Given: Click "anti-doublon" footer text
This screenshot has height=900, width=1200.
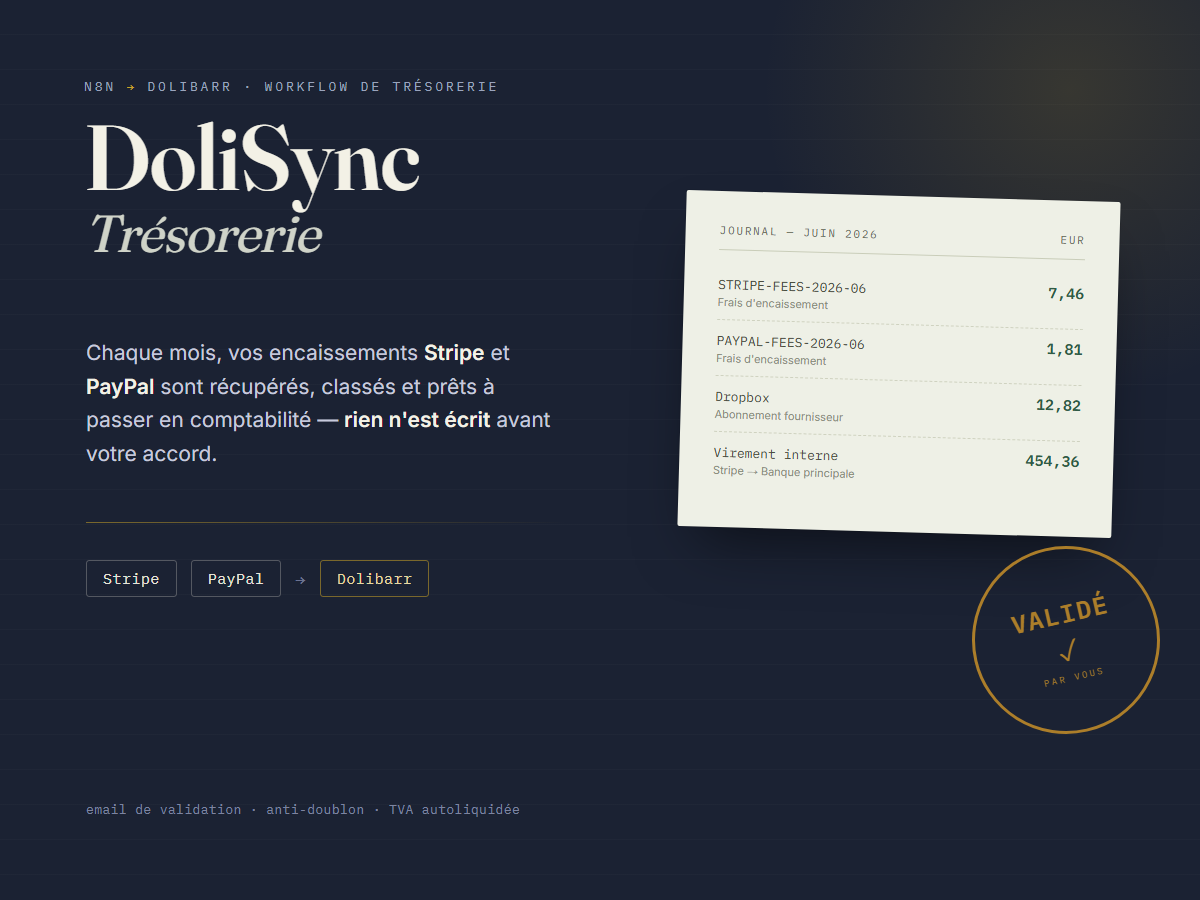Looking at the screenshot, I should click(x=315, y=810).
